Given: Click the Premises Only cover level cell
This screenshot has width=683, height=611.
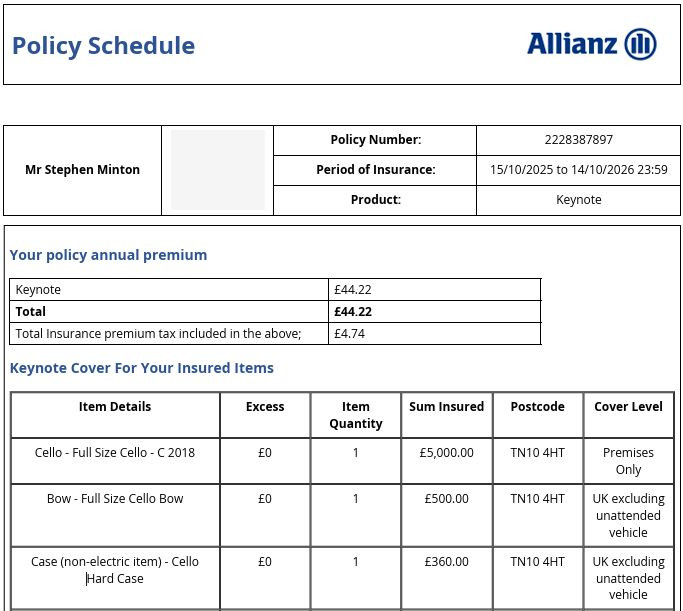Looking at the screenshot, I should click(628, 461).
